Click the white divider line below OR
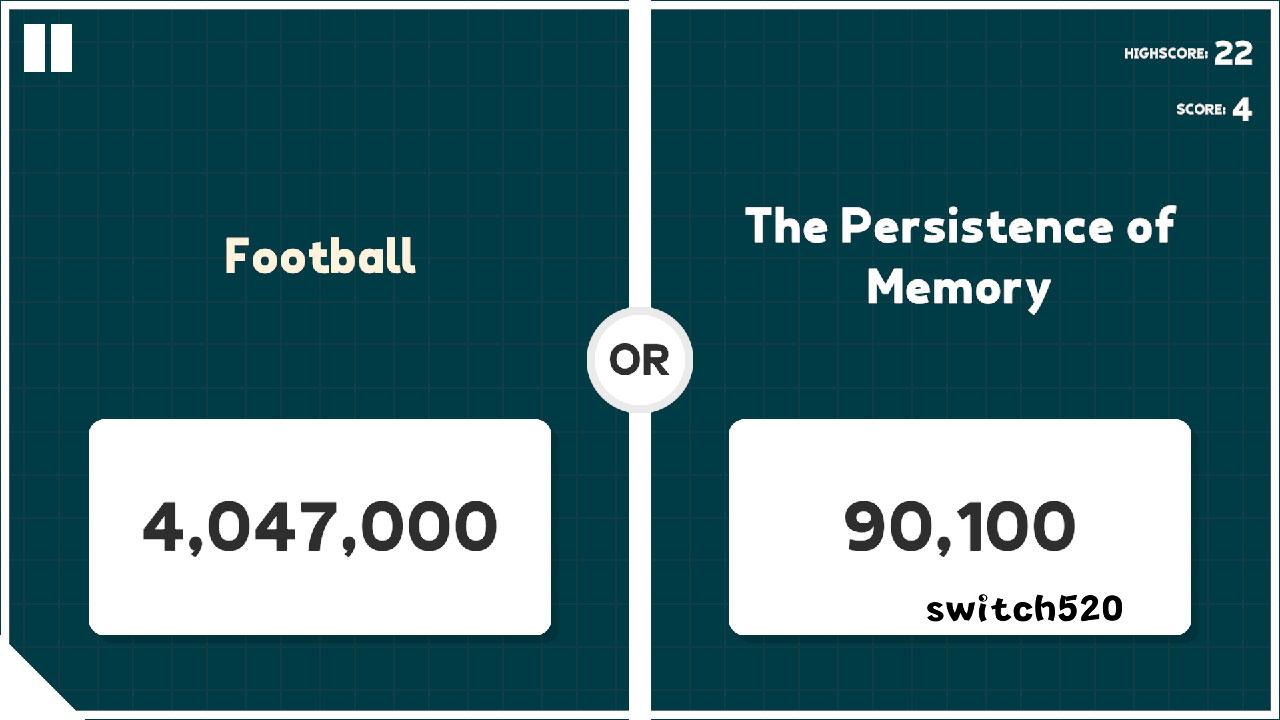Image resolution: width=1280 pixels, height=720 pixels. click(640, 565)
